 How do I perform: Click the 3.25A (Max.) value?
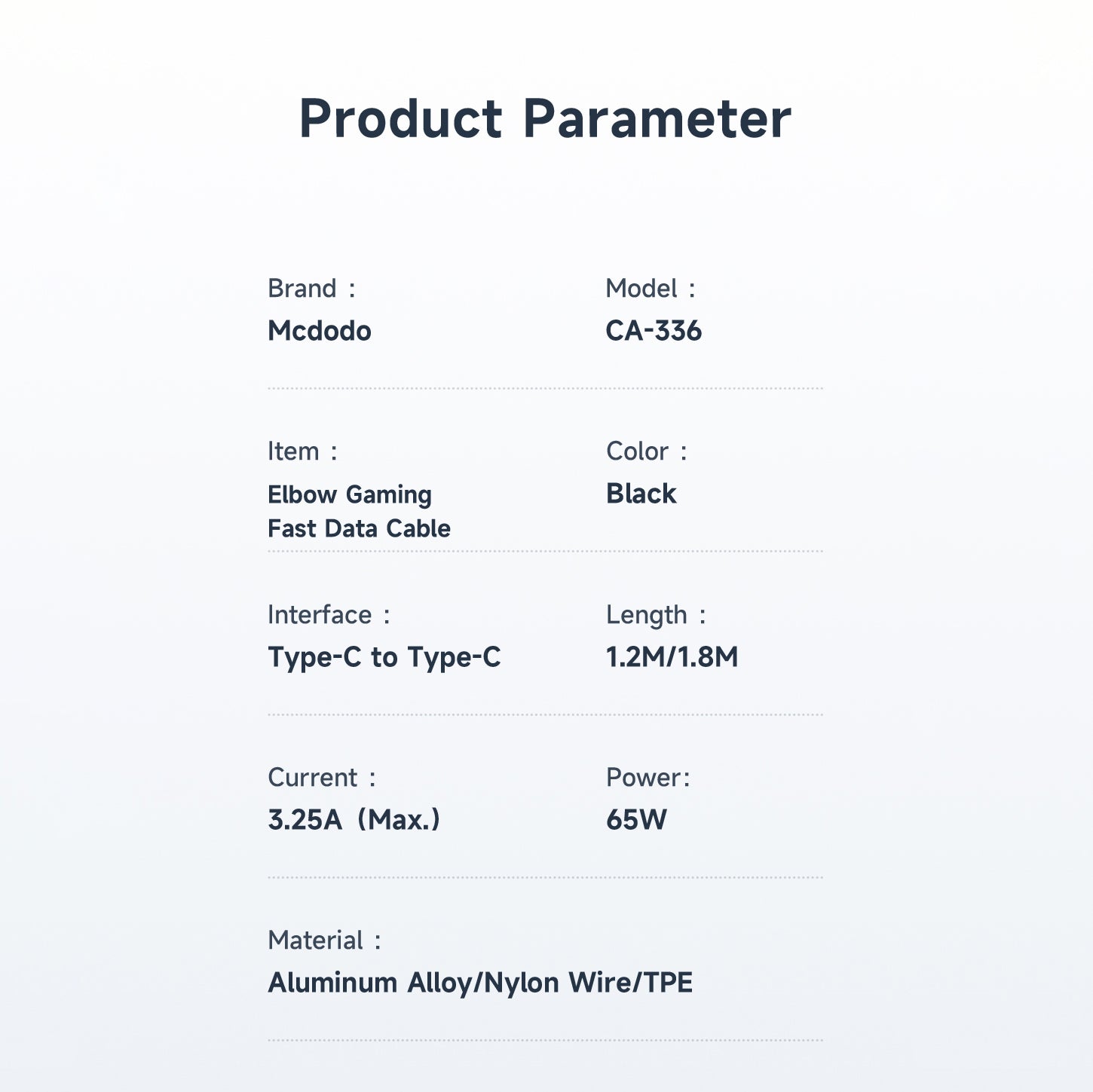(354, 820)
